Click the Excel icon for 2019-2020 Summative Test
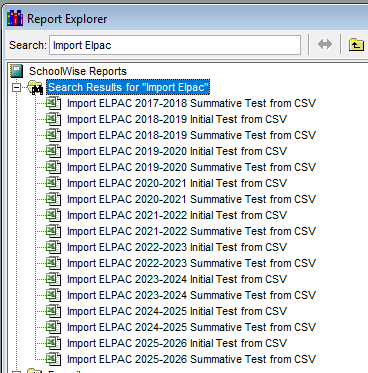Image resolution: width=368 pixels, height=373 pixels. coord(53,167)
